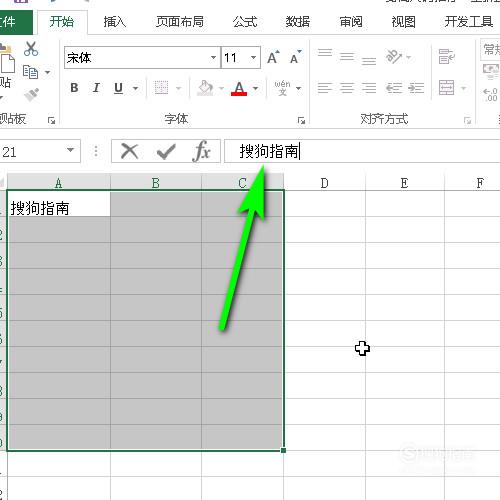Click the fx Insert Function button

pyautogui.click(x=201, y=151)
